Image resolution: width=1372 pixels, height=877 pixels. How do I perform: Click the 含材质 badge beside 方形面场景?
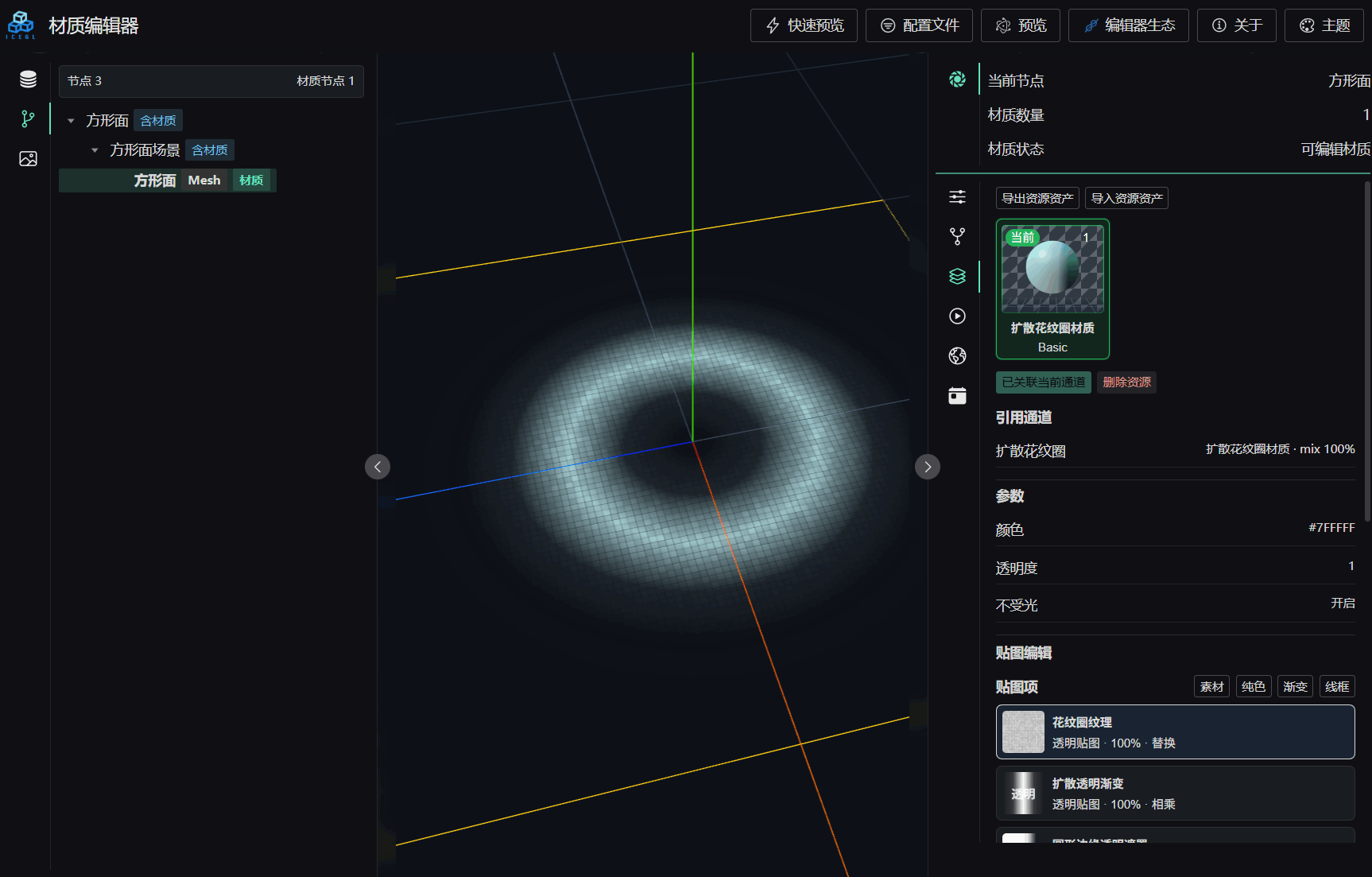coord(210,150)
